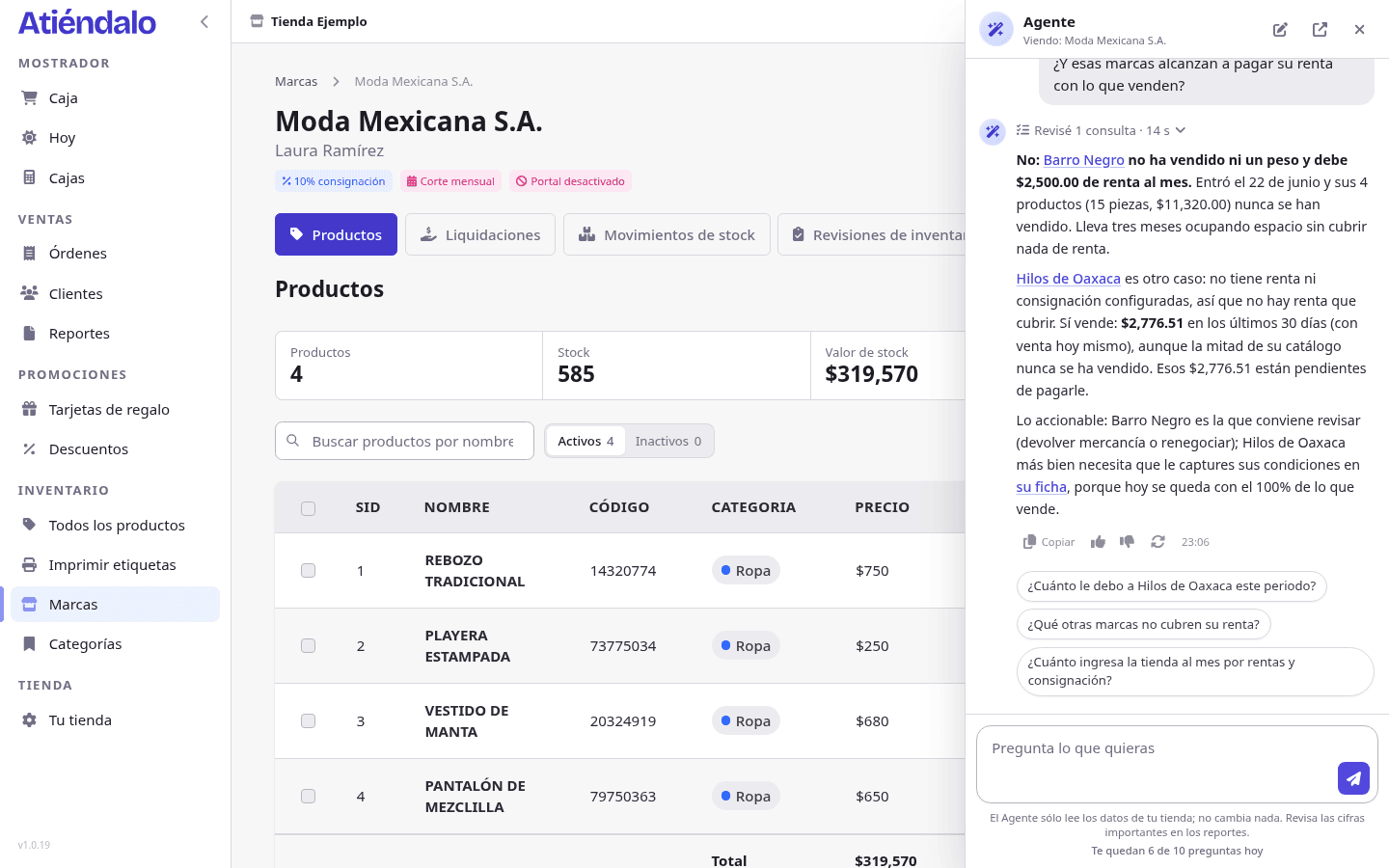Copy the agent response with Copiar

pos(1049,542)
